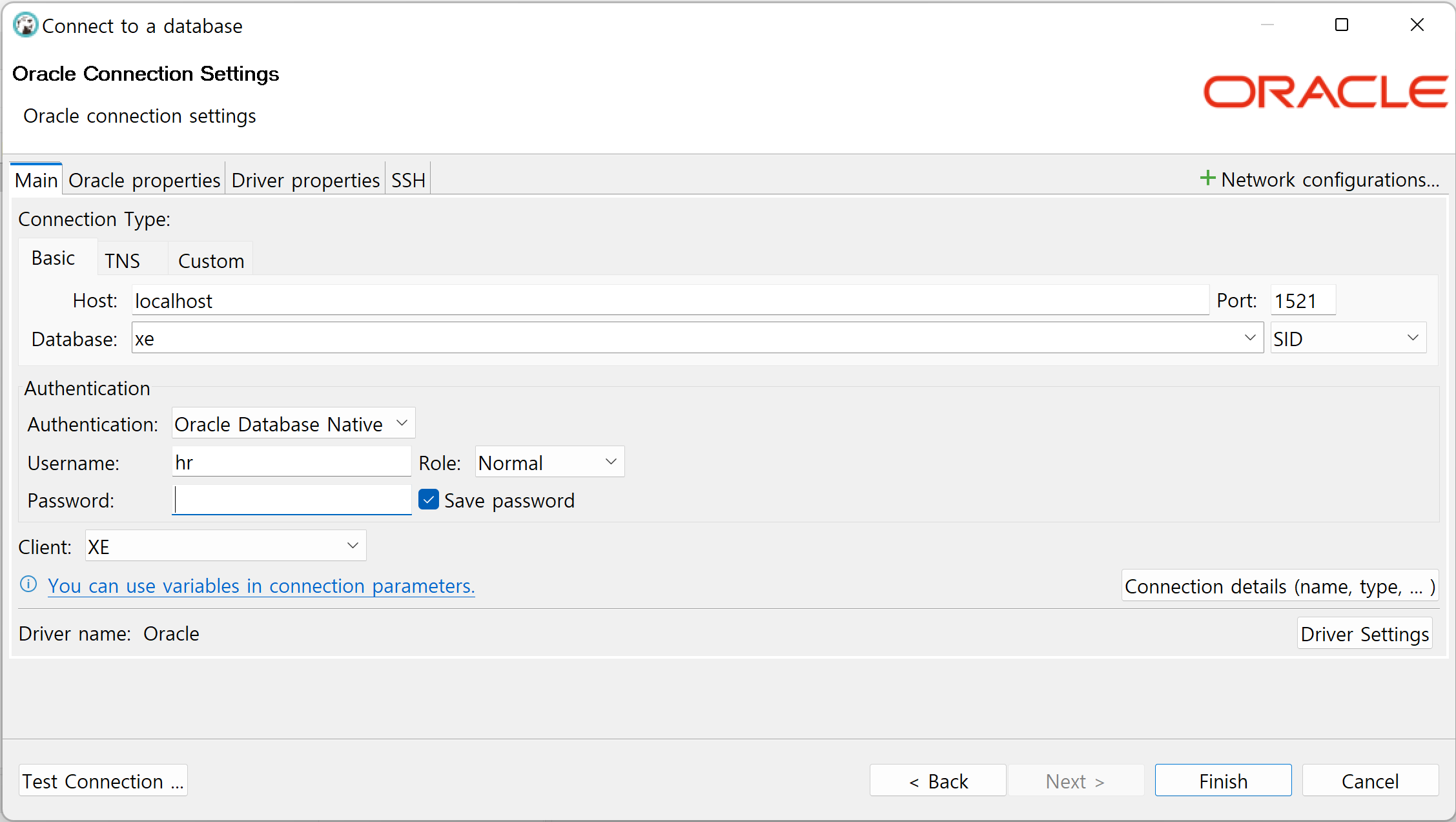Screen dimensions: 1456x822
Task: Click the green plus Network configurations icon
Action: tap(1207, 178)
